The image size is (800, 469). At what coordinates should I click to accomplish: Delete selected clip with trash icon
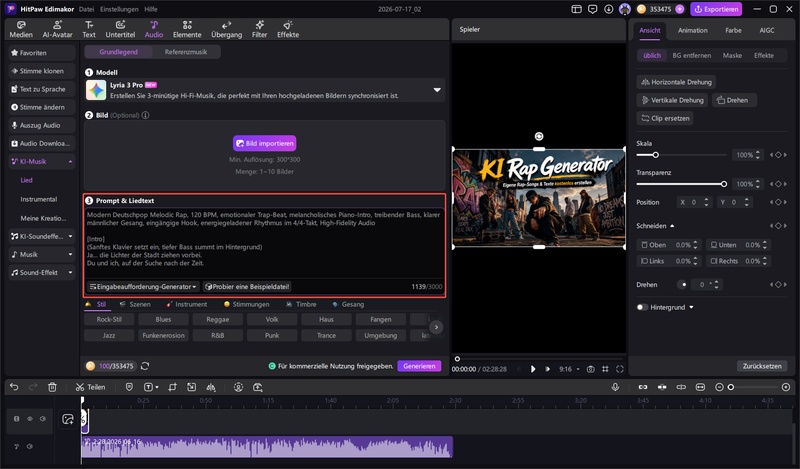[52, 387]
